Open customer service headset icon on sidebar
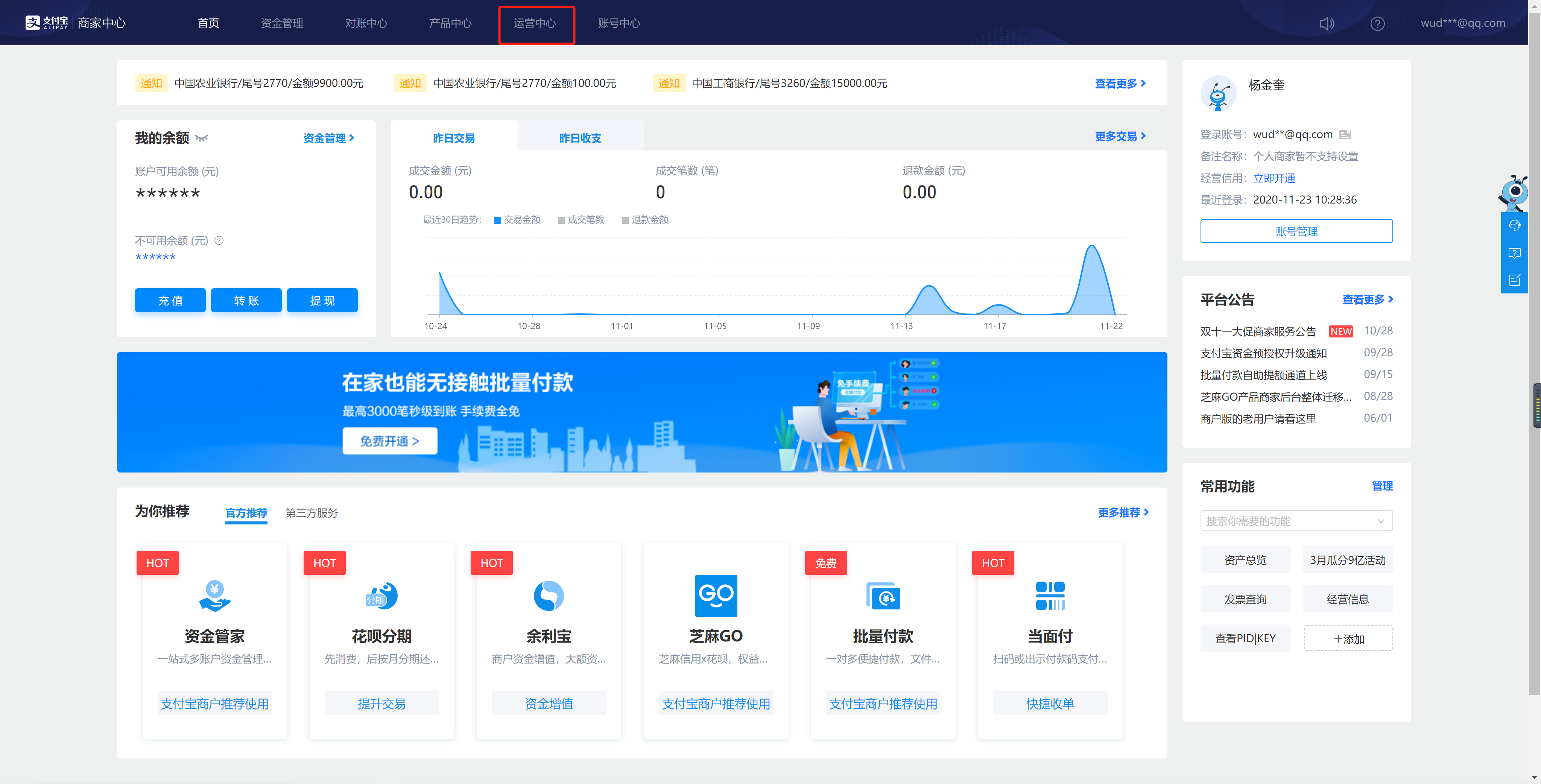The height and width of the screenshot is (784, 1541). coord(1514,225)
